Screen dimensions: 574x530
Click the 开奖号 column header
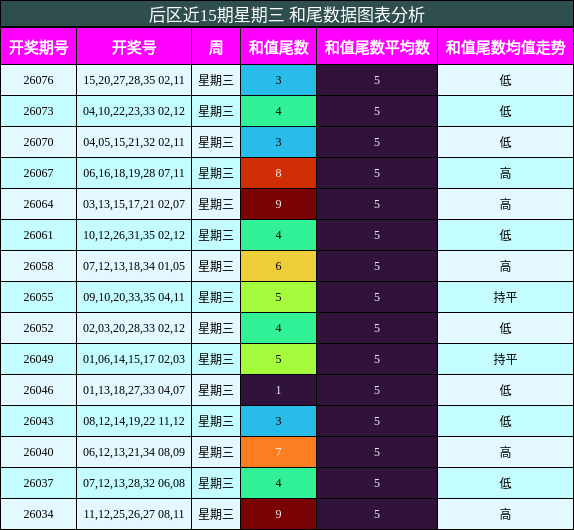134,47
